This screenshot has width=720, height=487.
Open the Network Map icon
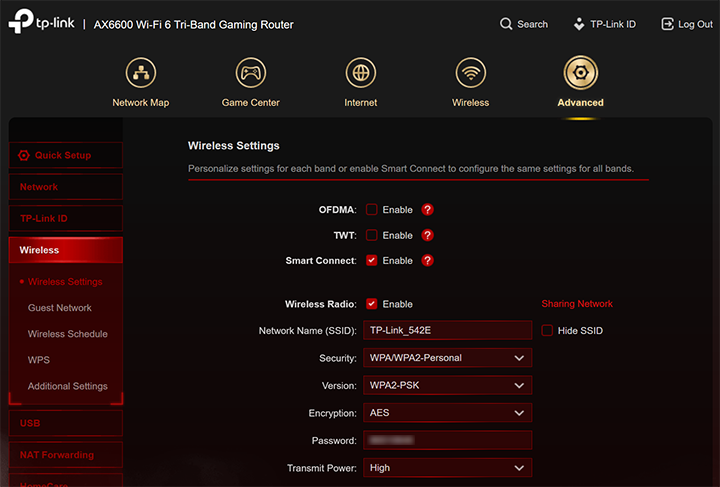coord(141,73)
